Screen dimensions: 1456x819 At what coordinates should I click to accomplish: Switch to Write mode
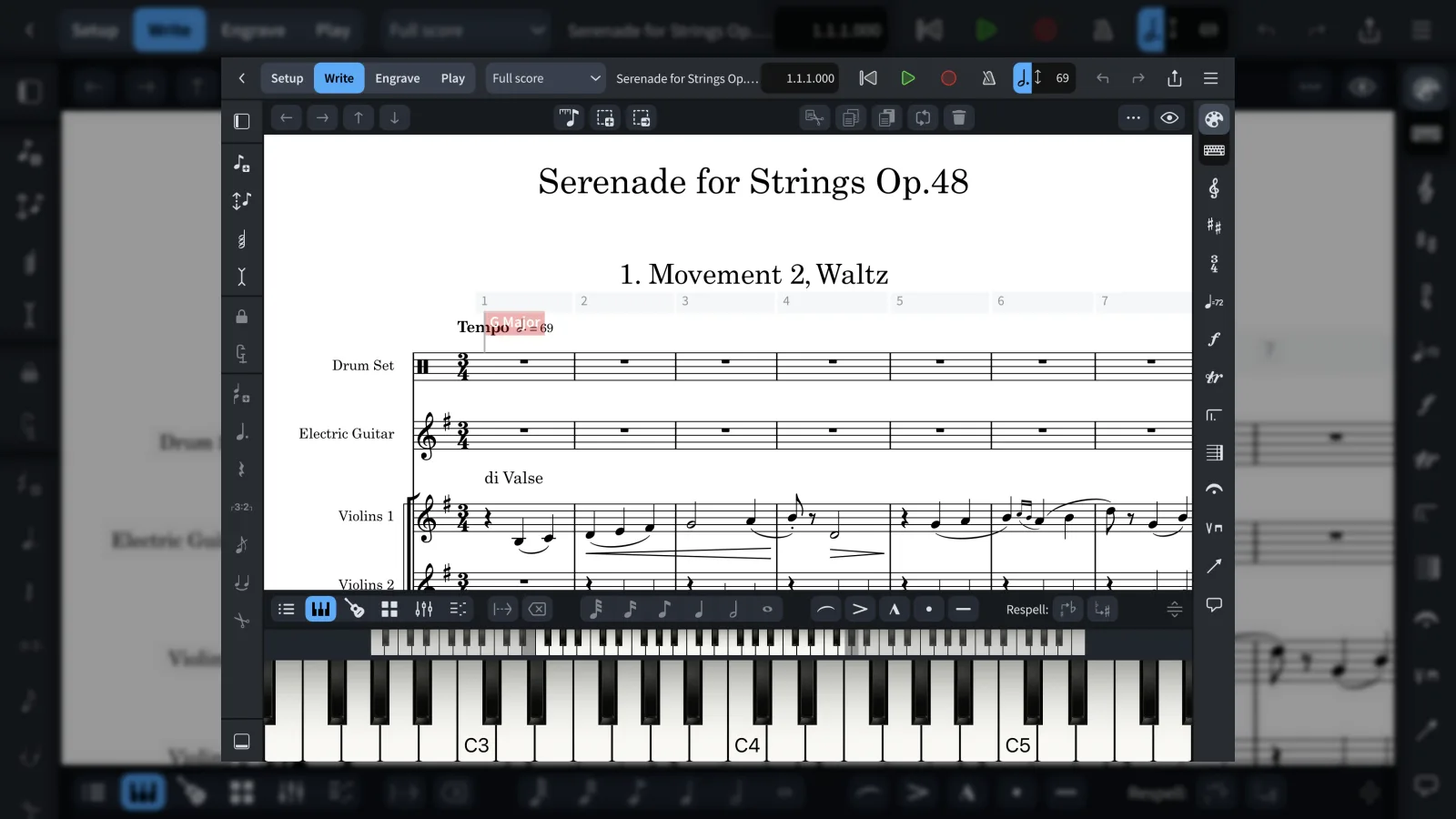pos(339,78)
